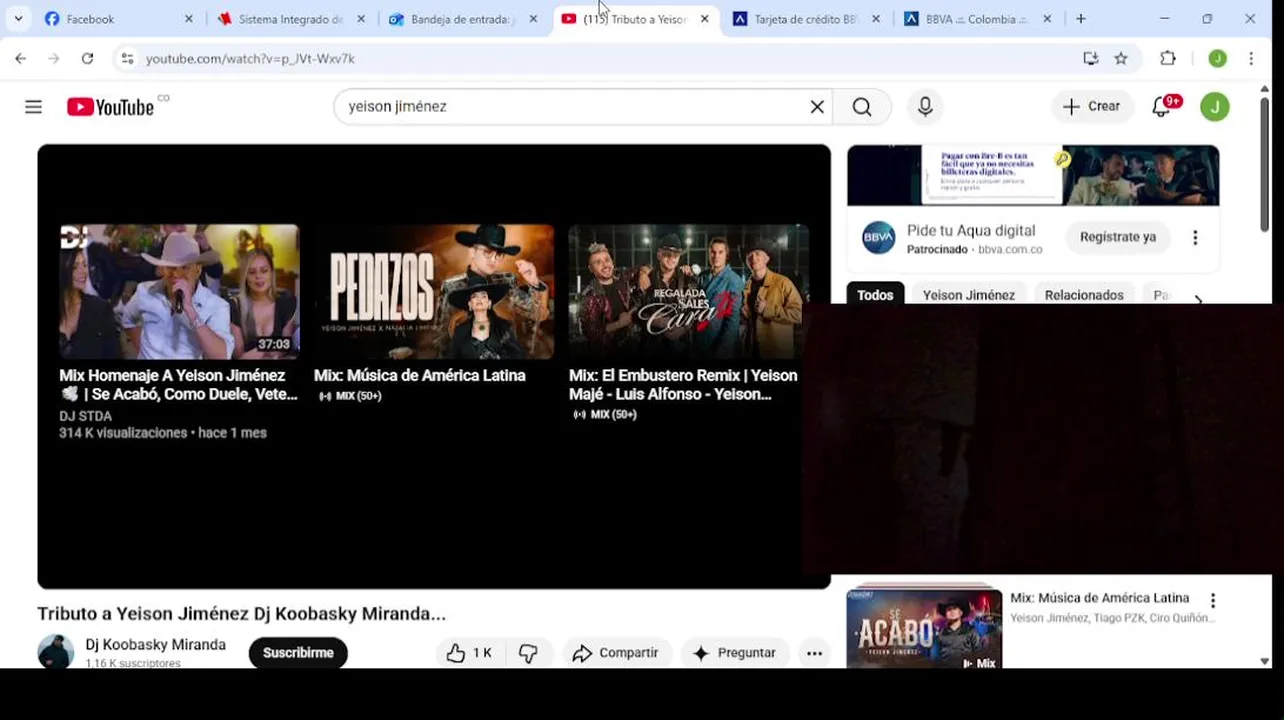Select the Yeison Jiménez filter chip
Viewport: 1284px width, 720px height.
tap(968, 294)
